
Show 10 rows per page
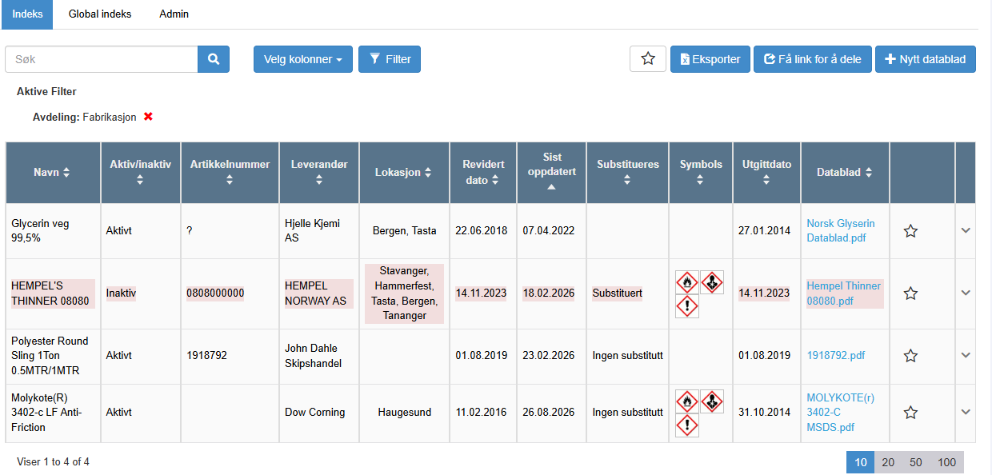point(860,462)
